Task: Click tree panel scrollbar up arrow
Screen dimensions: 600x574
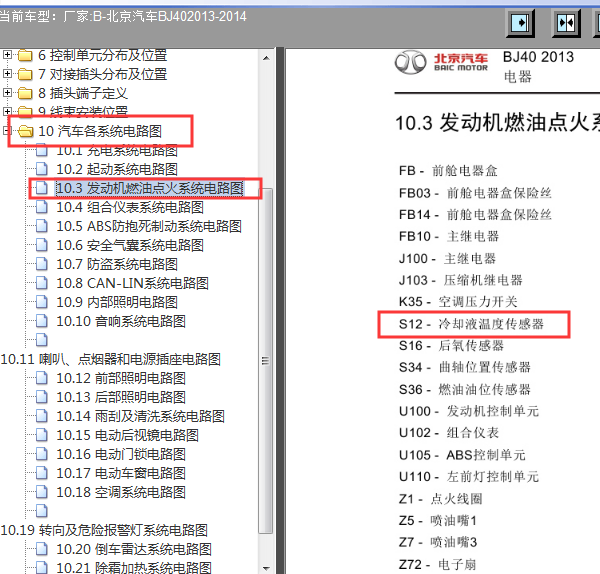Action: click(x=266, y=58)
